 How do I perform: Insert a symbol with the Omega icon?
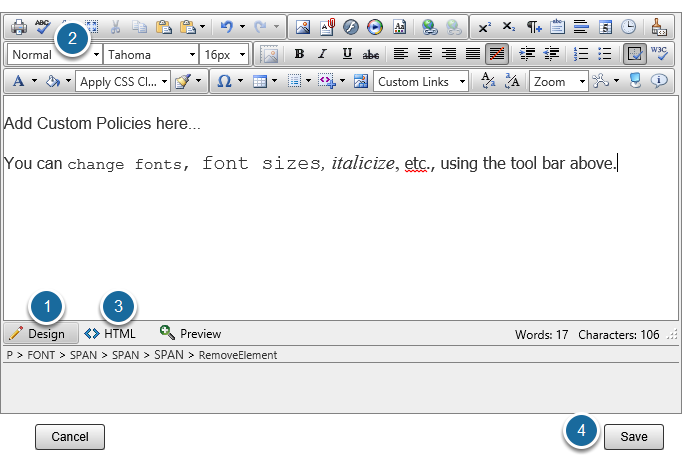click(x=224, y=81)
